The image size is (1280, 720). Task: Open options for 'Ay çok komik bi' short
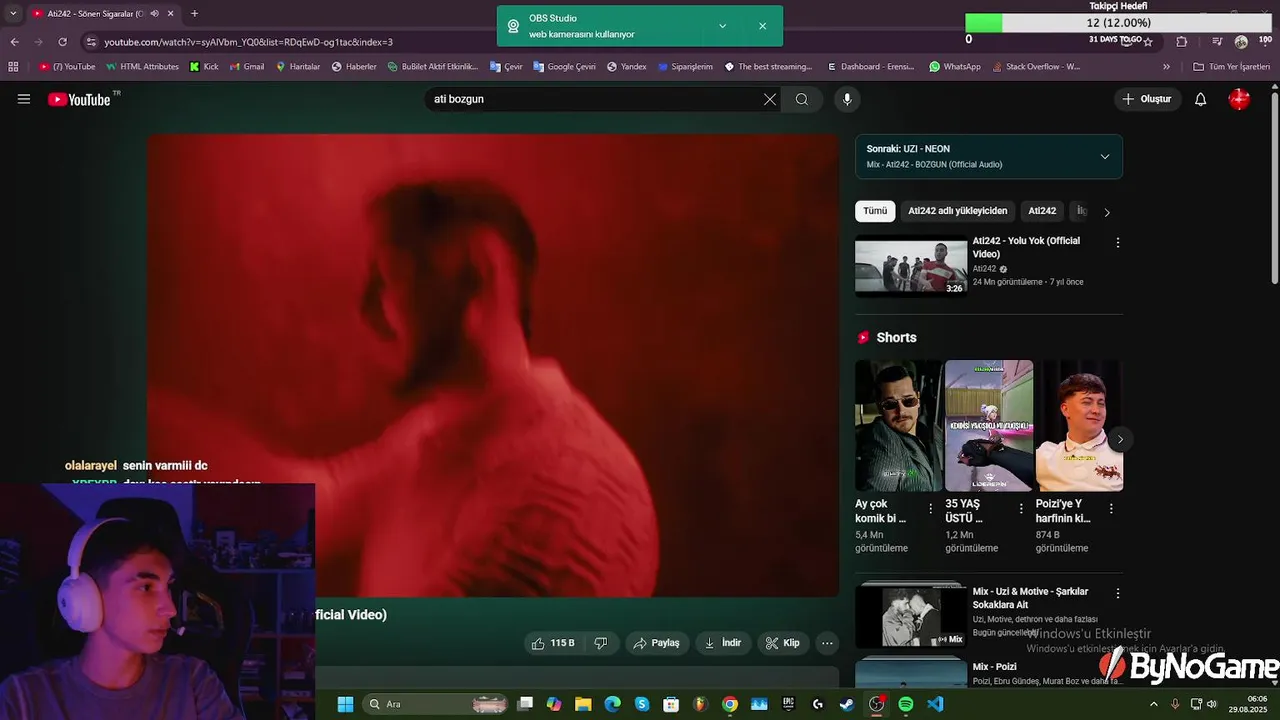point(931,509)
